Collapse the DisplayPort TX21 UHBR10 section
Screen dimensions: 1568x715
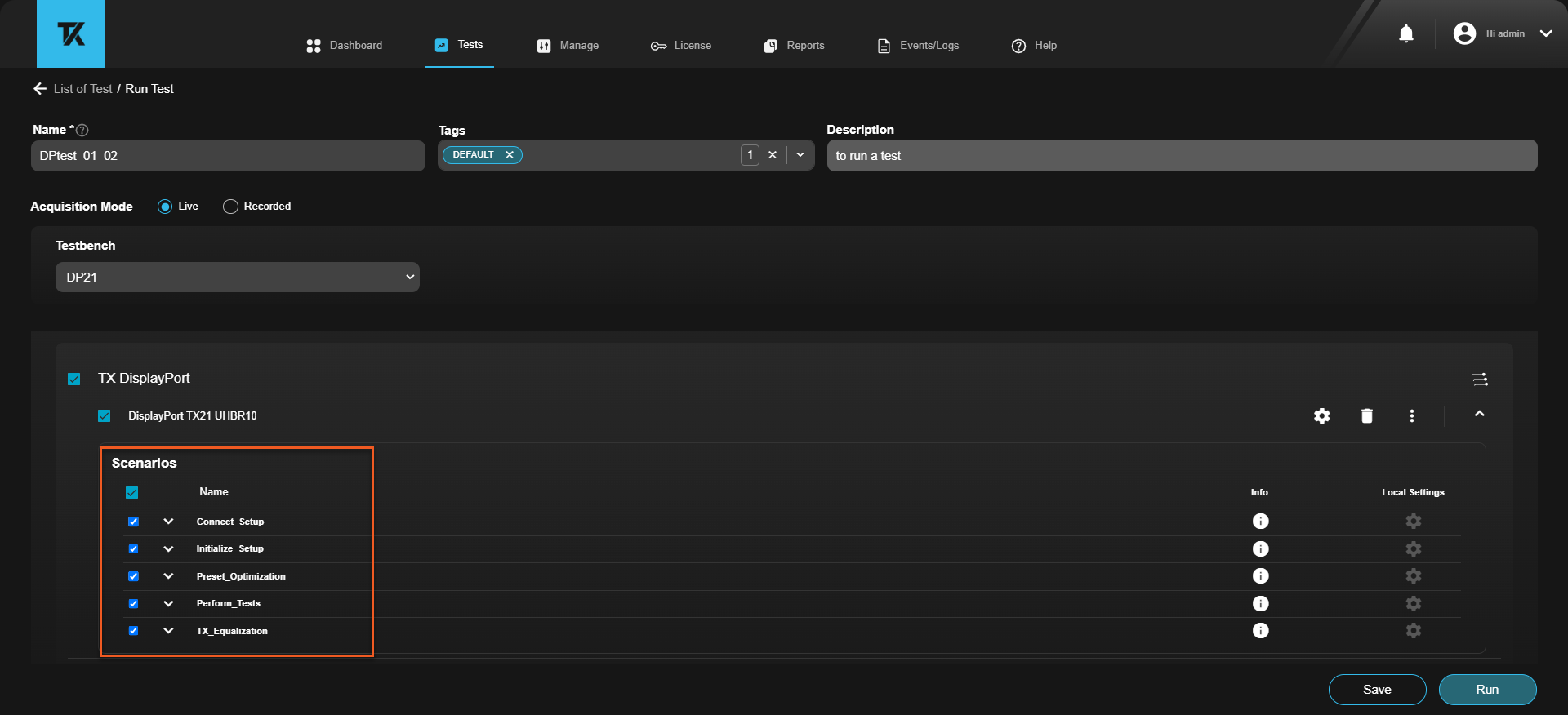tap(1479, 415)
